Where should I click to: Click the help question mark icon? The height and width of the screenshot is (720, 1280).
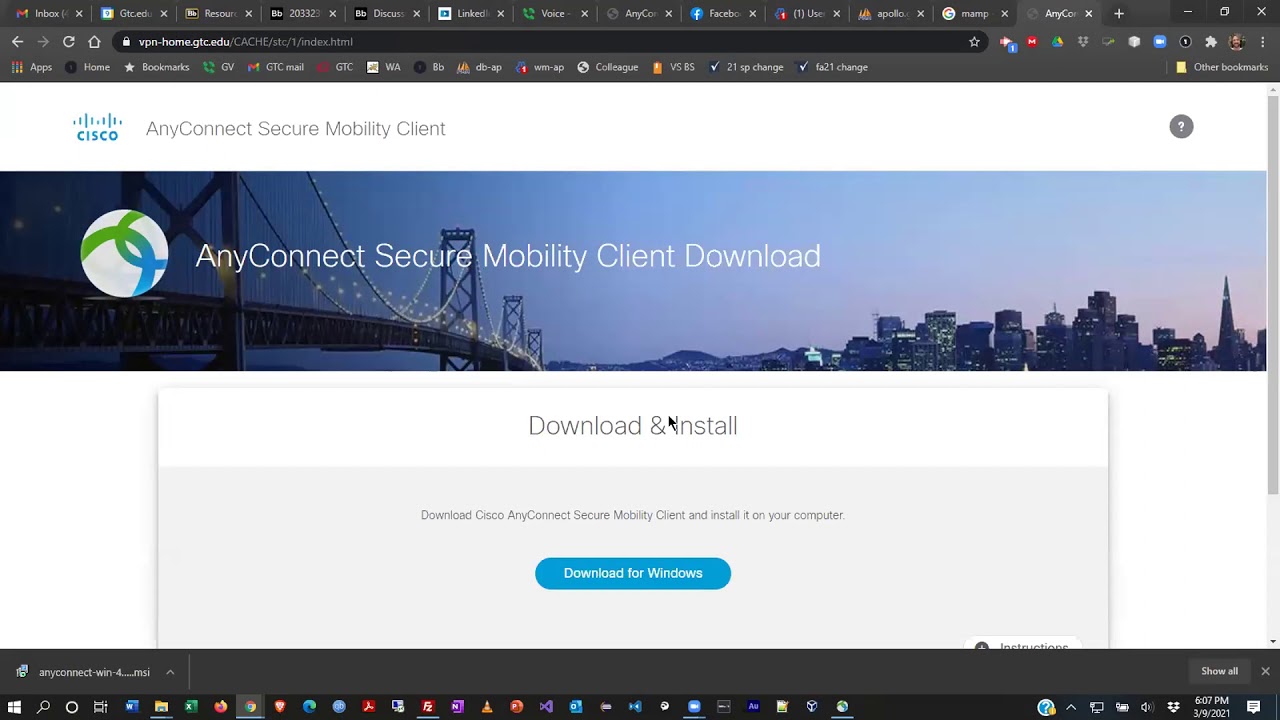[x=1181, y=127]
